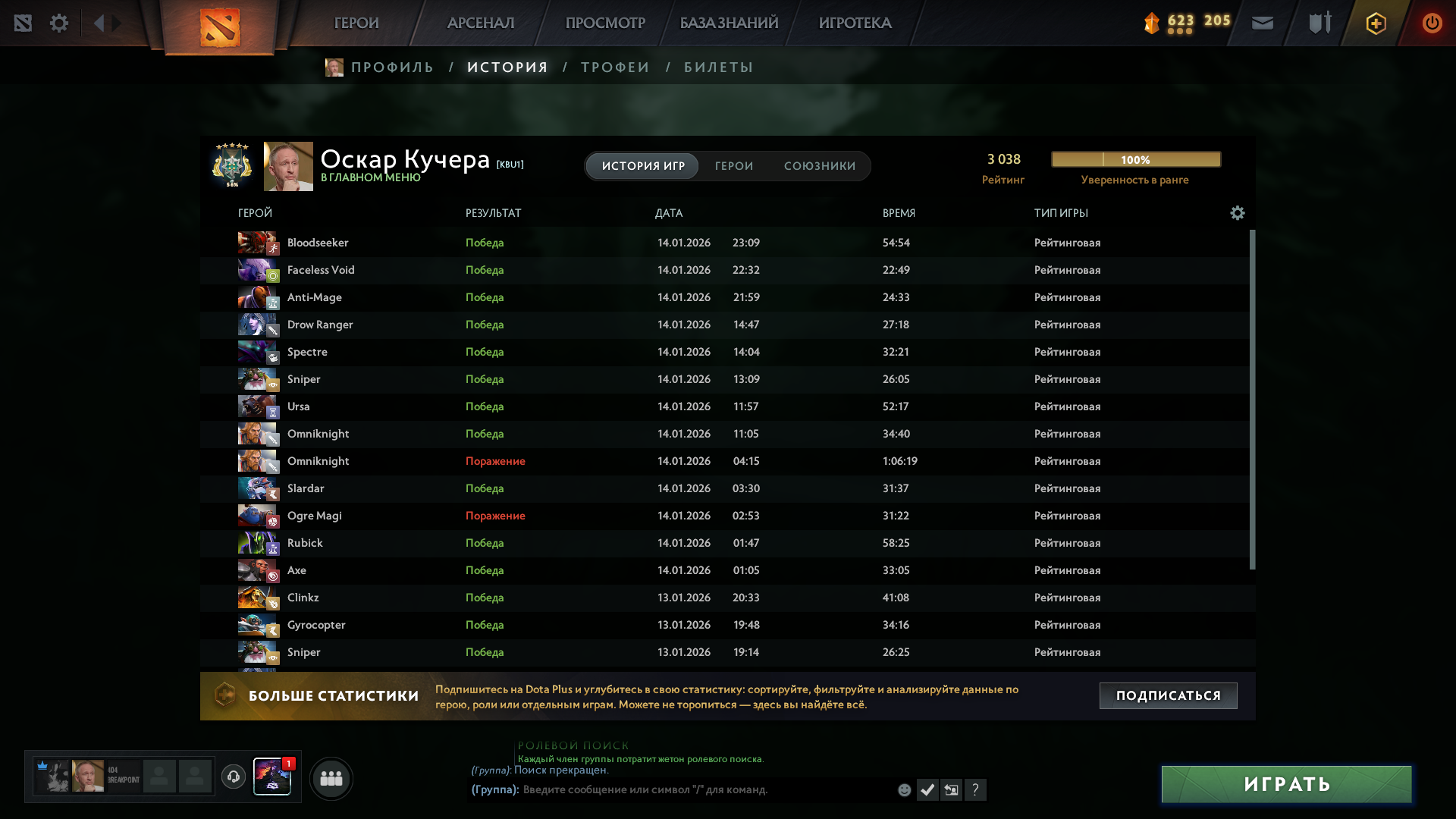Viewport: 1456px width, 819px height.
Task: Open settings gear in top bar
Action: pos(59,23)
